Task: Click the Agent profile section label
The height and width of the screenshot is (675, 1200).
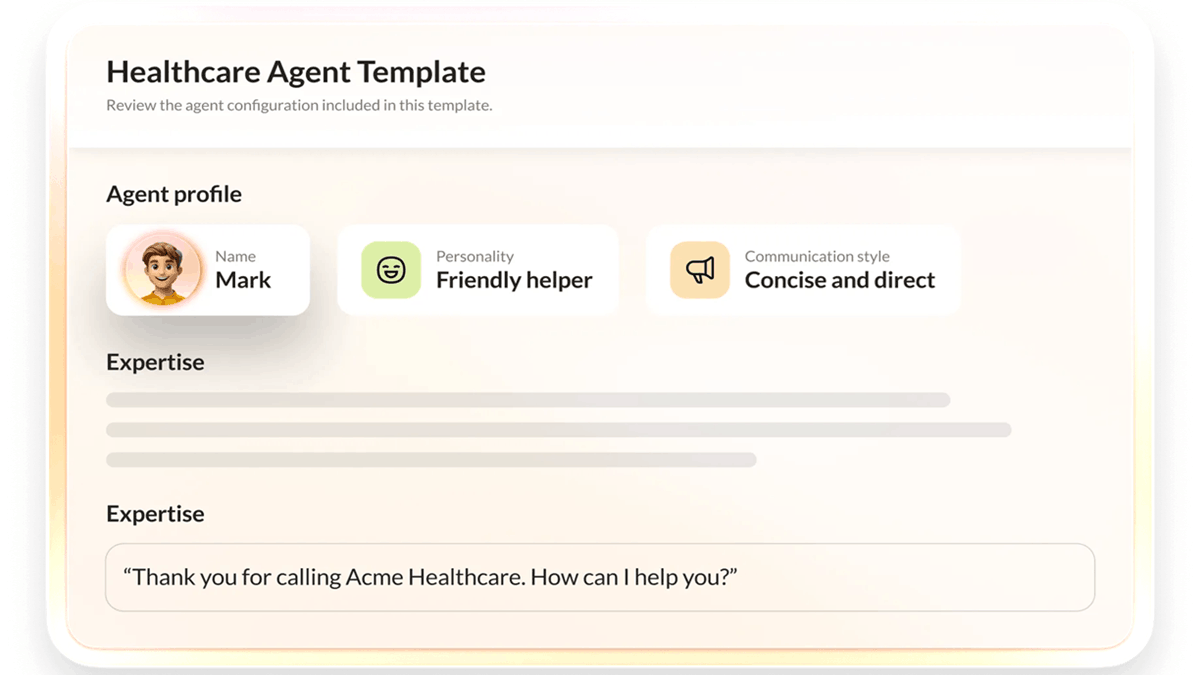Action: 173,194
